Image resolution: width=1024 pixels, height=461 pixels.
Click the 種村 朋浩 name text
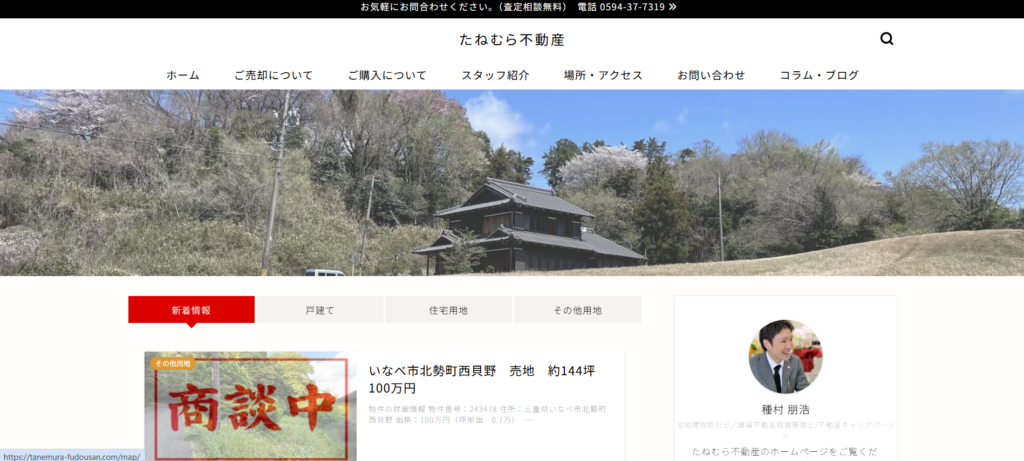point(786,409)
